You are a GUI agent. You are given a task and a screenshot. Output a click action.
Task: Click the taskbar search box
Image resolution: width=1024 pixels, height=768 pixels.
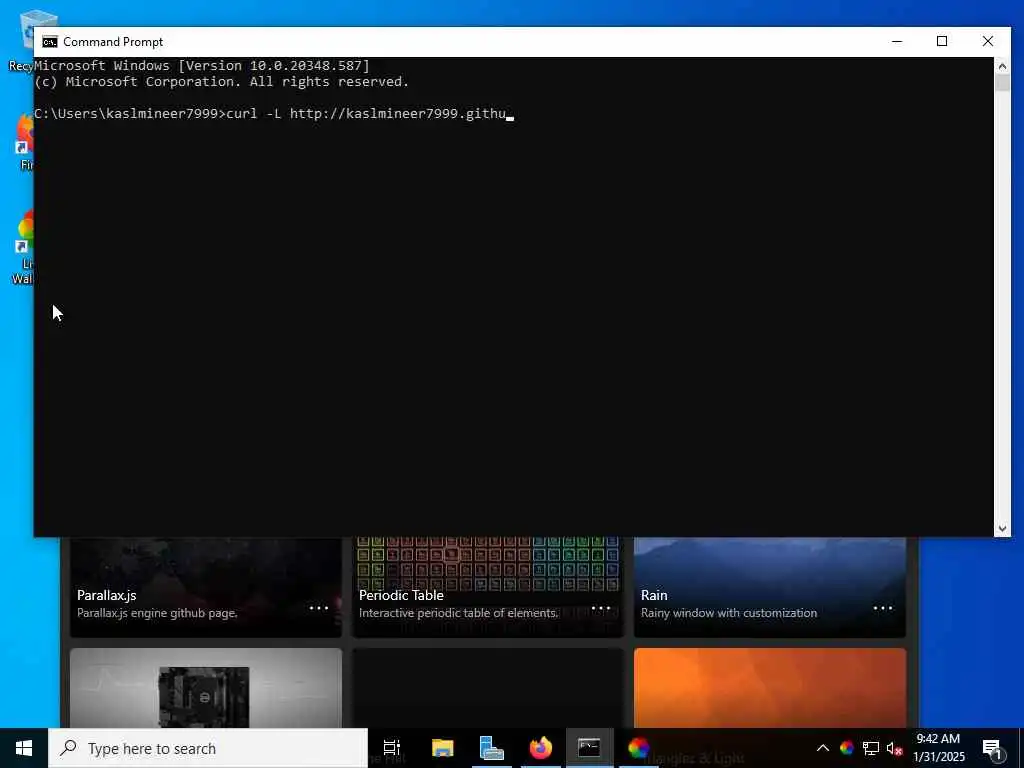(x=208, y=748)
